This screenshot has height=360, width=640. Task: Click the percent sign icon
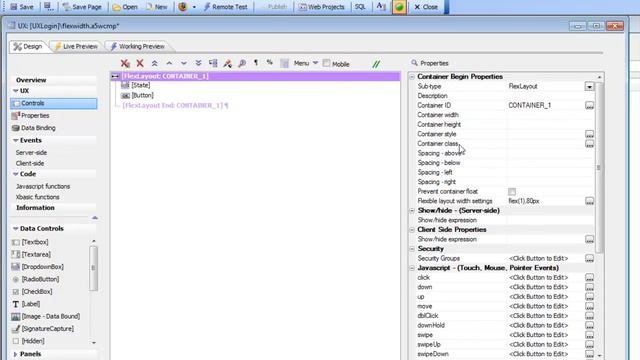click(x=270, y=62)
